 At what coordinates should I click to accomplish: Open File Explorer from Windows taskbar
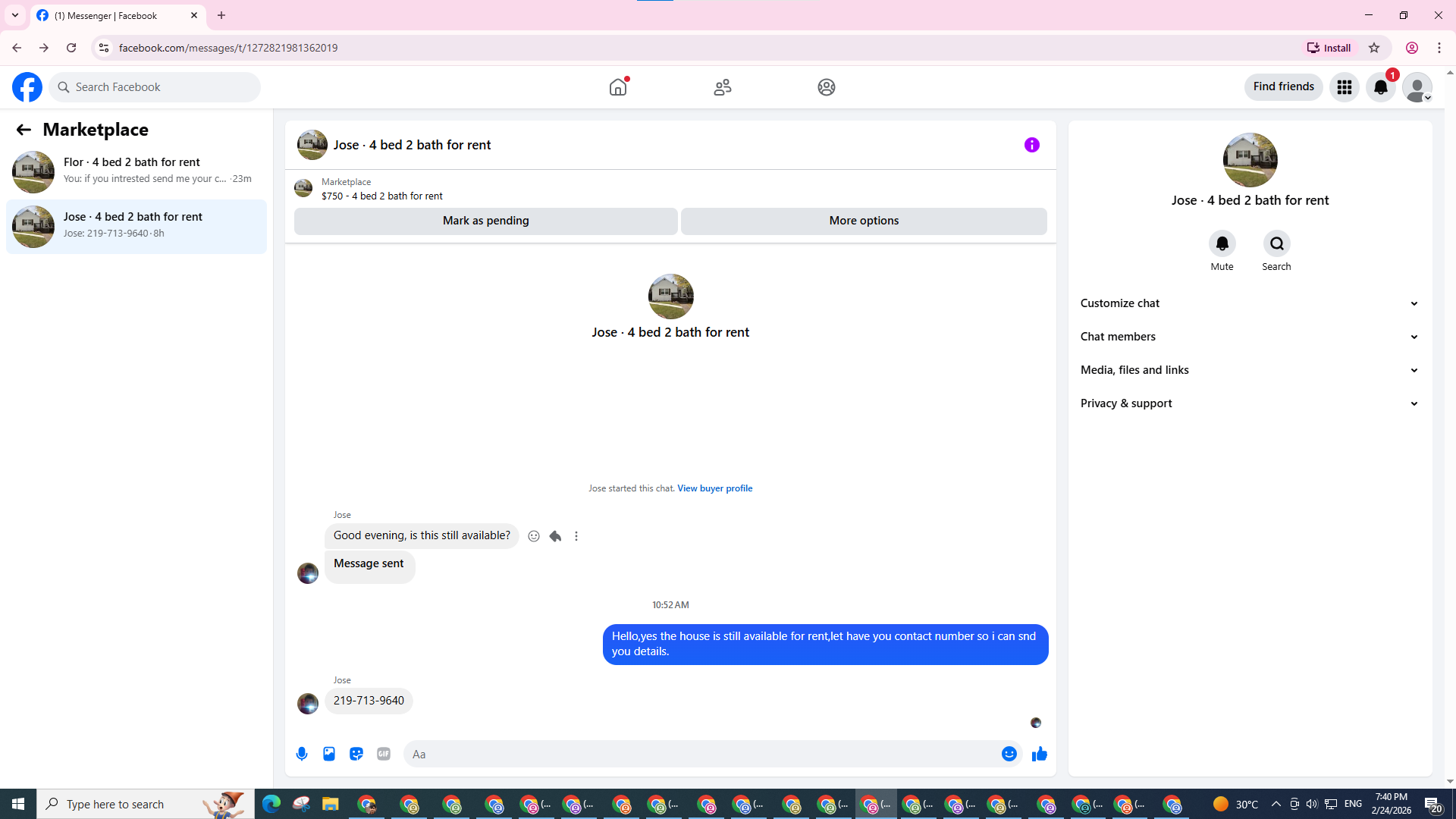click(x=330, y=804)
